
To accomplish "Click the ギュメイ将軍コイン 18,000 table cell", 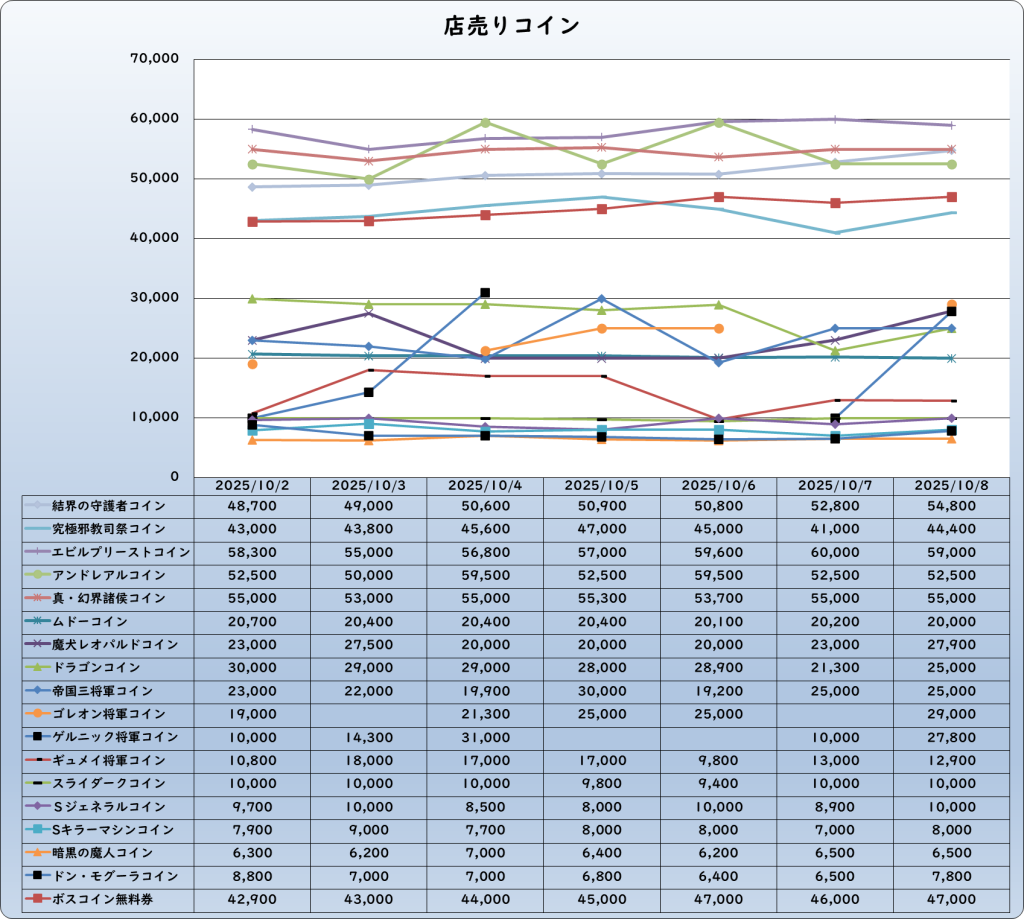I will click(x=368, y=760).
